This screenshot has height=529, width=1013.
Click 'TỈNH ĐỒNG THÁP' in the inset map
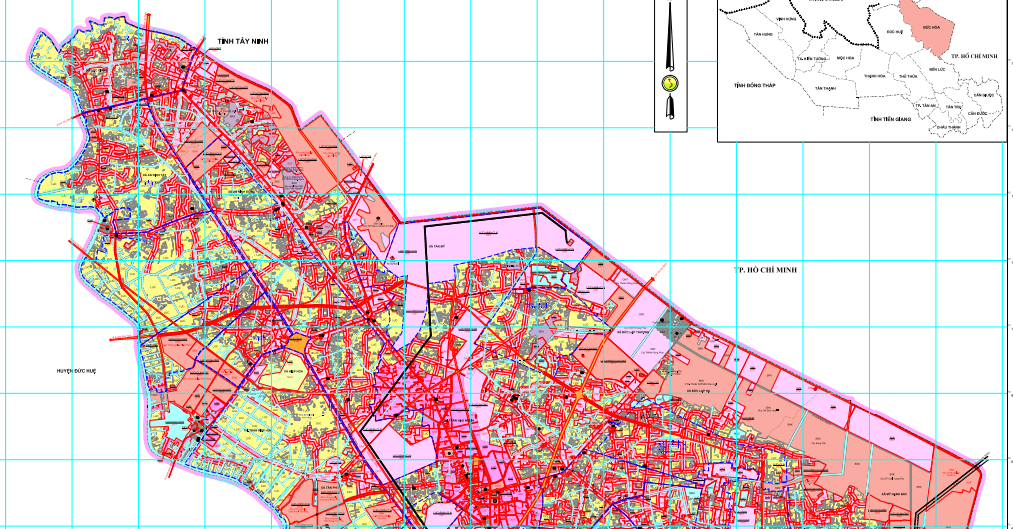coord(755,85)
